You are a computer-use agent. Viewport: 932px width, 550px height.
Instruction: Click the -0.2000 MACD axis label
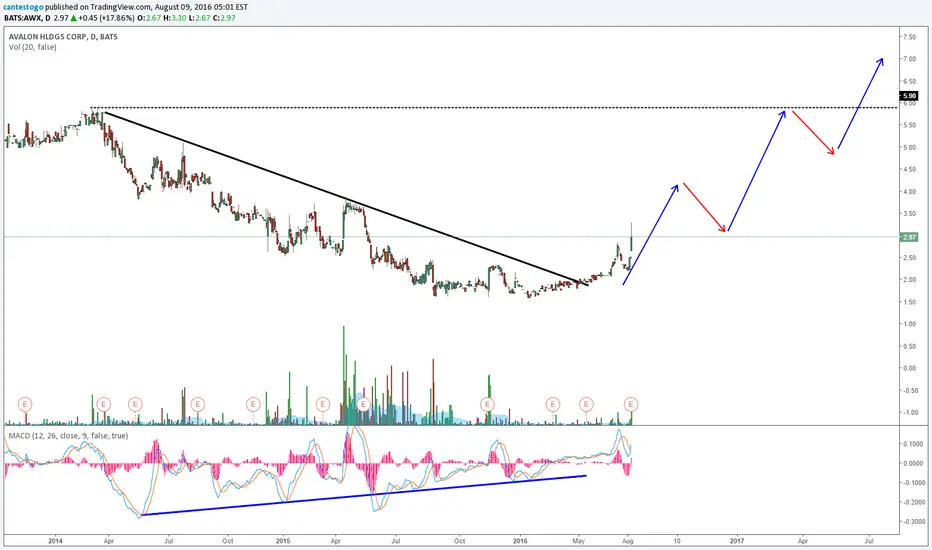coord(913,502)
